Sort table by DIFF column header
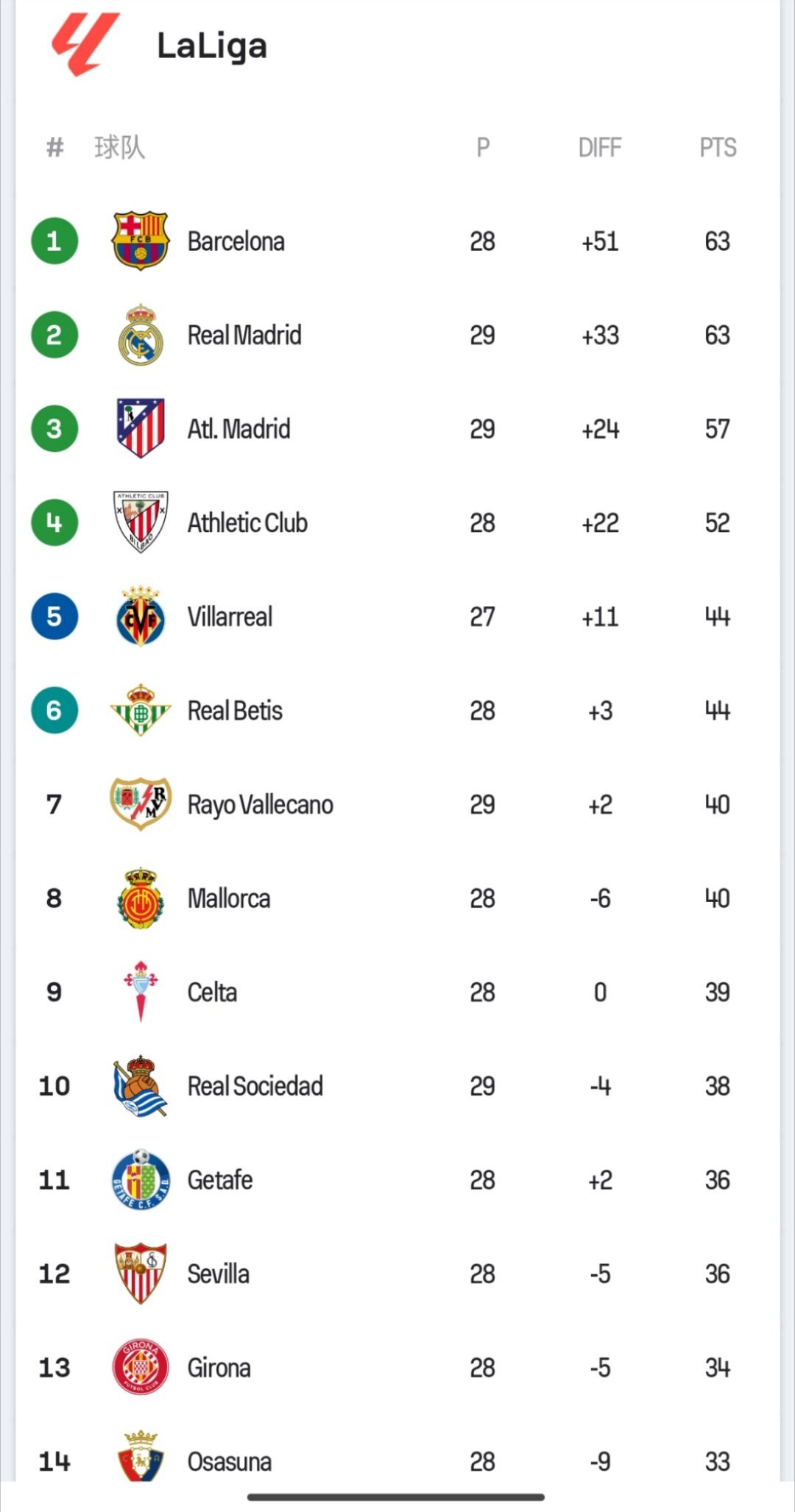Screen dimensions: 795x1512 pos(600,147)
